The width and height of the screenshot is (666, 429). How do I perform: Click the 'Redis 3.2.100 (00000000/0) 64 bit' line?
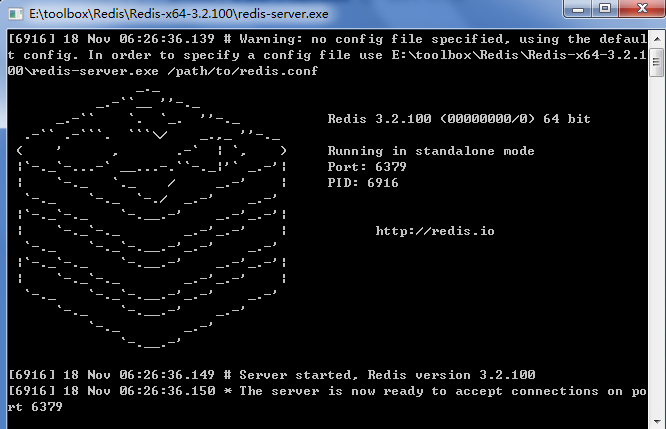[459, 119]
